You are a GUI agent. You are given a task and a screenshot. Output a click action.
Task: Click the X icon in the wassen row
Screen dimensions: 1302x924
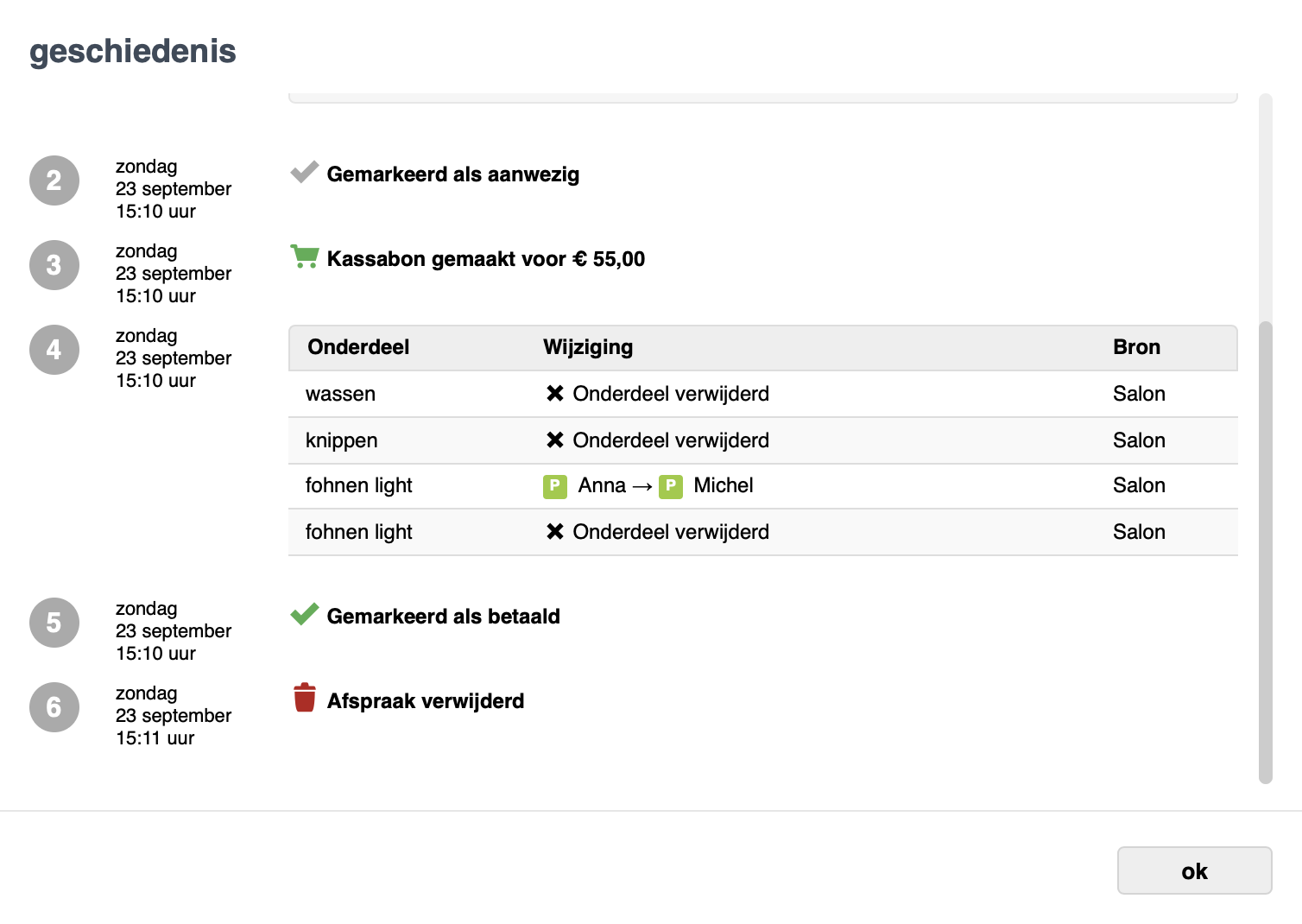(x=555, y=394)
